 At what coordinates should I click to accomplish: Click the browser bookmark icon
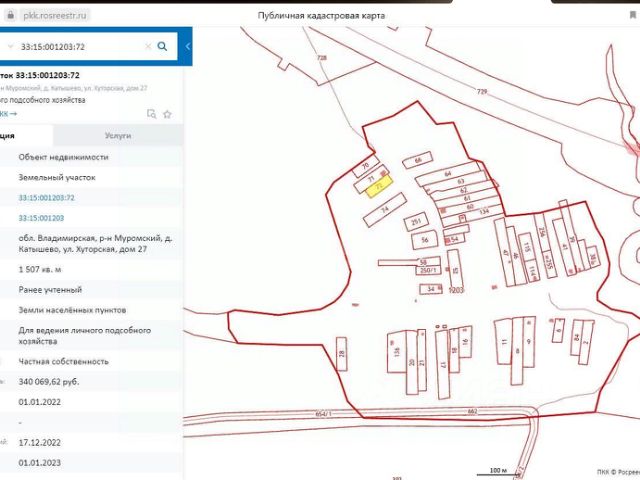pos(633,15)
